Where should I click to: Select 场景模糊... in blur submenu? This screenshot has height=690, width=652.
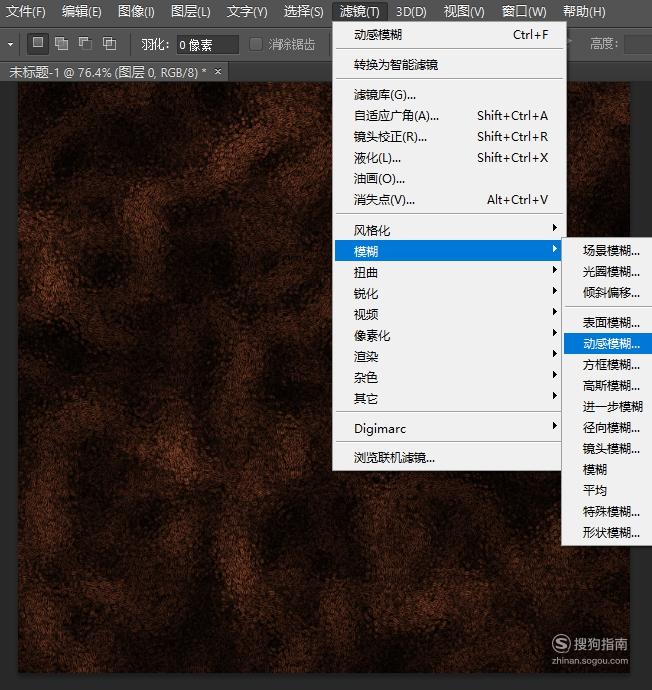(x=608, y=250)
